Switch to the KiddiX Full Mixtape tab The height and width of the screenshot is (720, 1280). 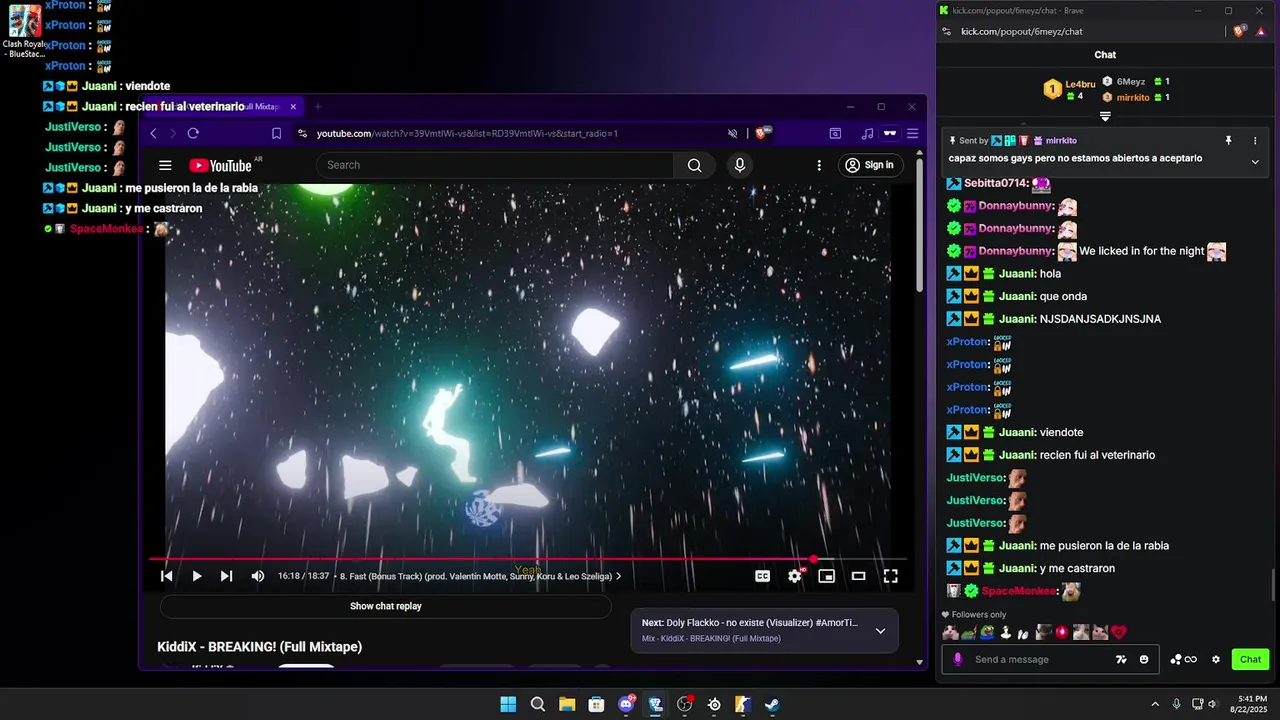(221, 106)
